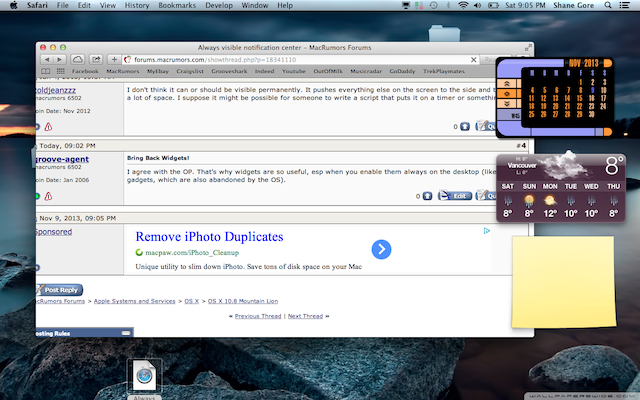
Task: Collapse the Posting Rules box
Action: click(126, 333)
